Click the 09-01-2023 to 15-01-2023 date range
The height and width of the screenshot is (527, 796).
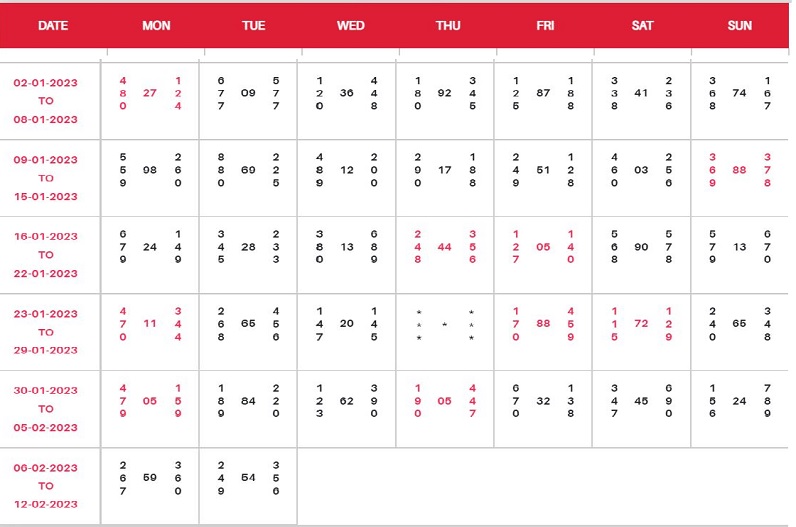(x=46, y=178)
